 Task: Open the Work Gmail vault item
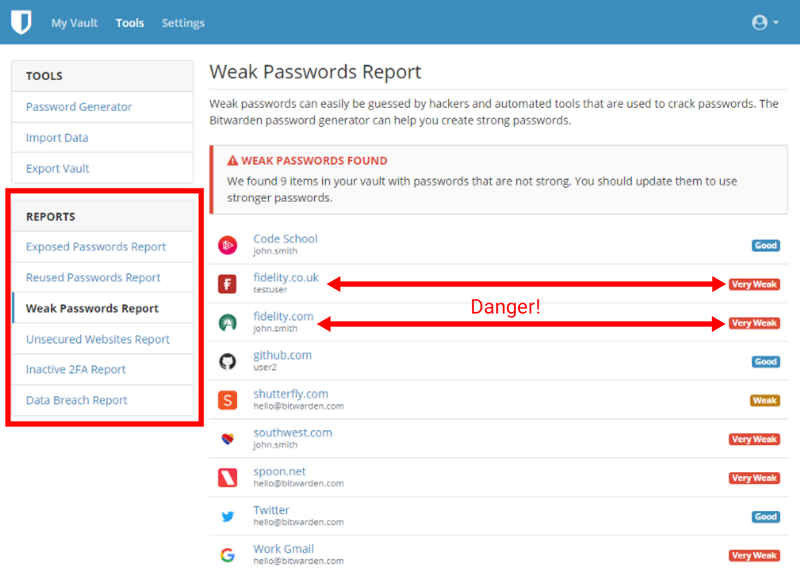click(x=284, y=549)
